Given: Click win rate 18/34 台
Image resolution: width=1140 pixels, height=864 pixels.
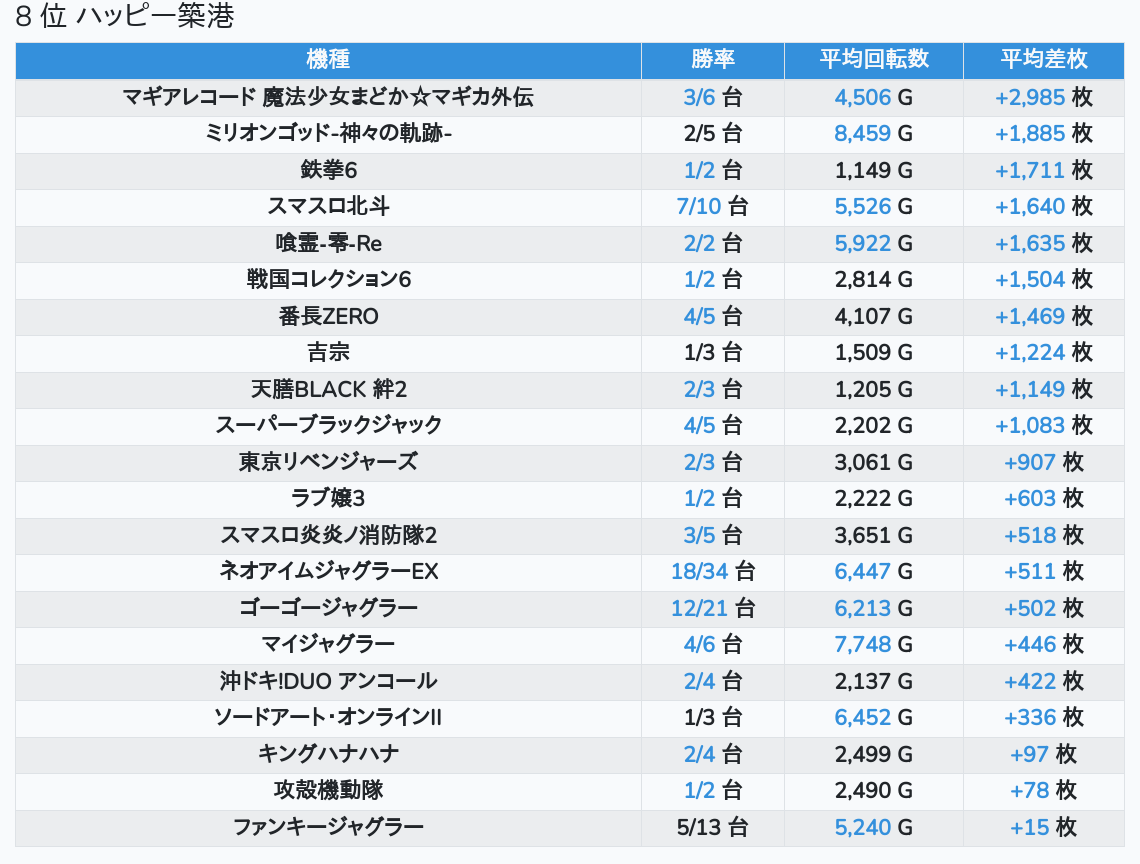Looking at the screenshot, I should (712, 572).
